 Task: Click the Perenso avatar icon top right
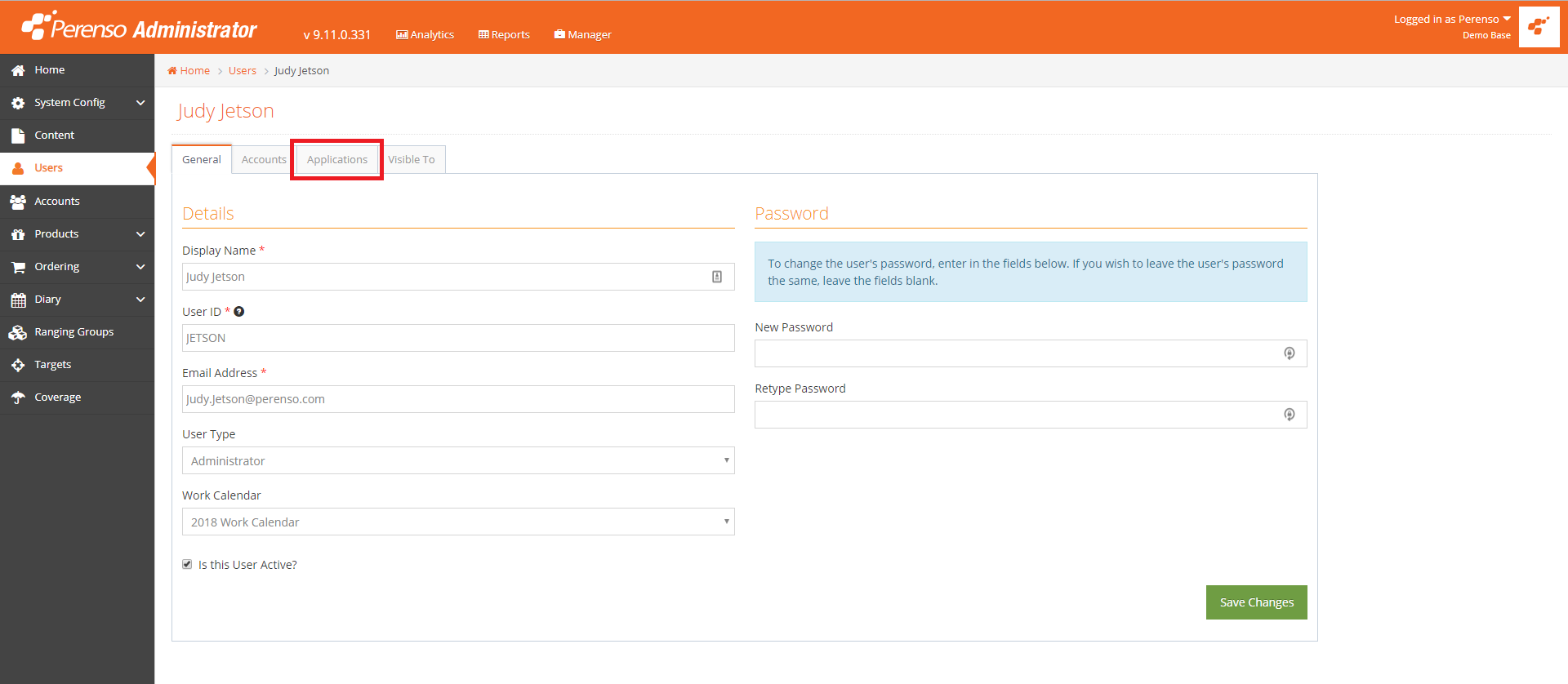click(1539, 27)
